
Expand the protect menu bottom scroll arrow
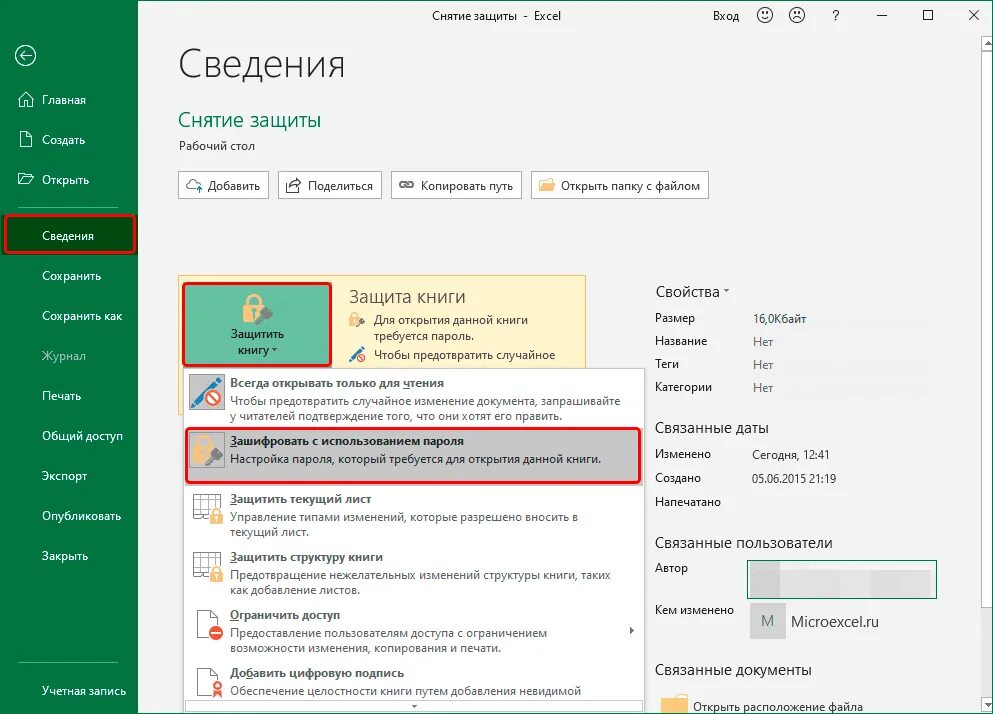point(414,706)
